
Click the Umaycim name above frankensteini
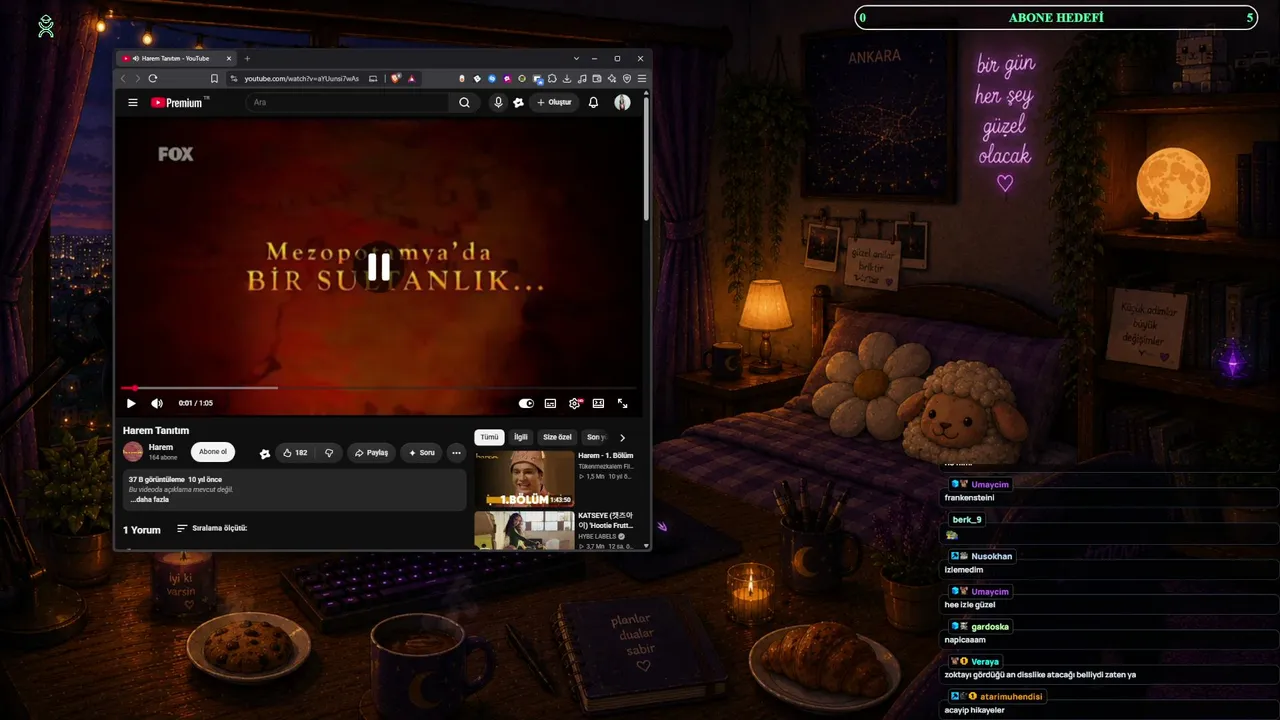tap(990, 484)
